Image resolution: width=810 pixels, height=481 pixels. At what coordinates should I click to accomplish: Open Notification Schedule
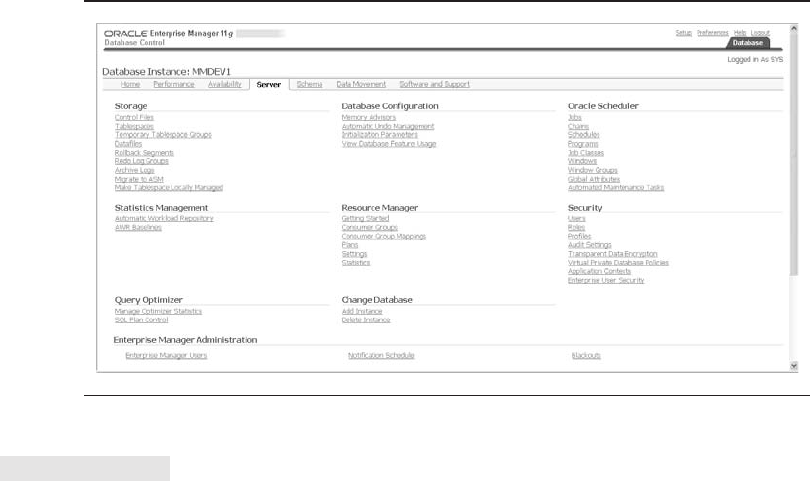coord(381,355)
